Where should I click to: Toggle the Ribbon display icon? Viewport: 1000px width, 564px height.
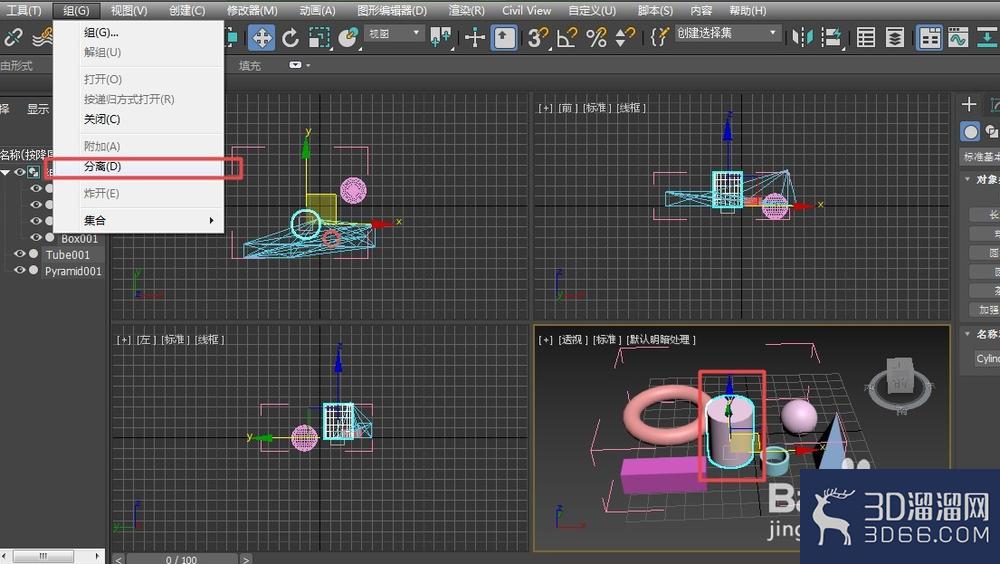click(x=929, y=38)
